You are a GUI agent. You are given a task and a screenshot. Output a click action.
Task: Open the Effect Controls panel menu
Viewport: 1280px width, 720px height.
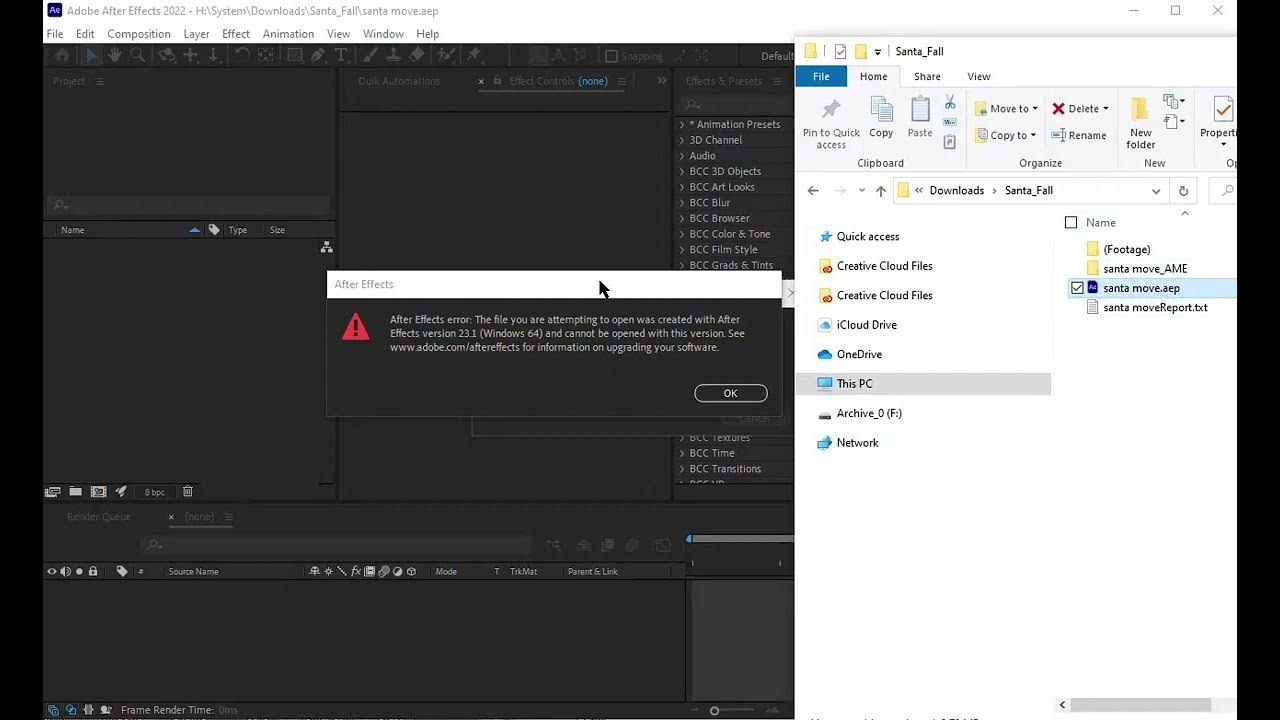tap(621, 81)
